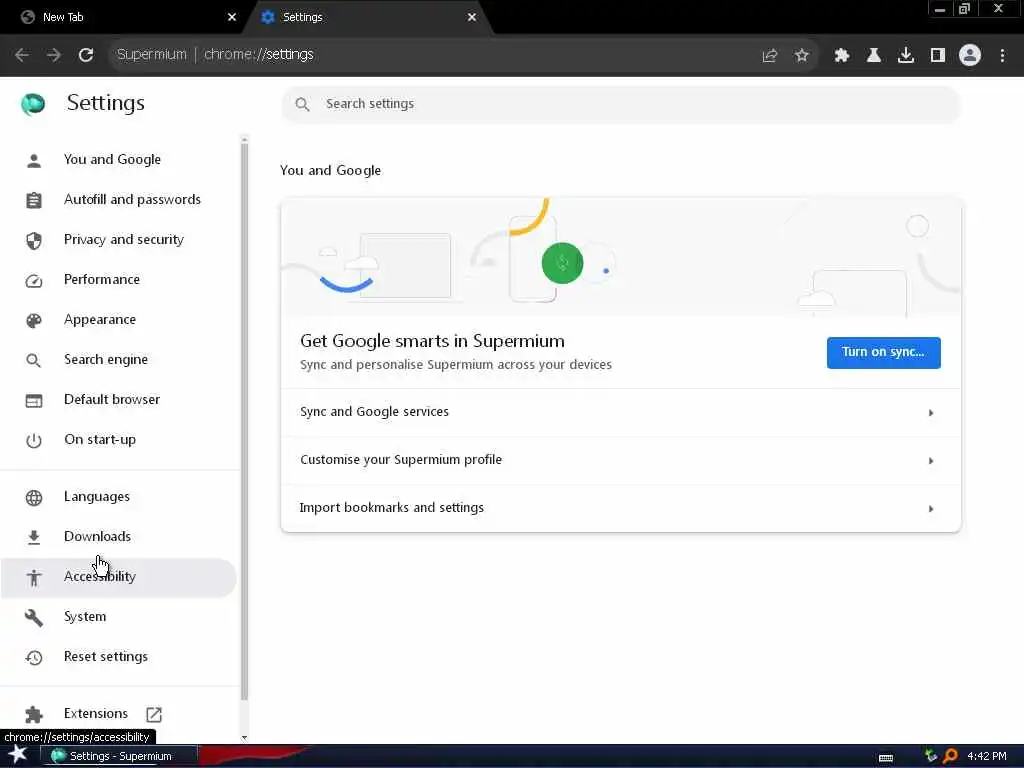Click the gauge icon for Performance
This screenshot has height=768, width=1024.
point(34,281)
